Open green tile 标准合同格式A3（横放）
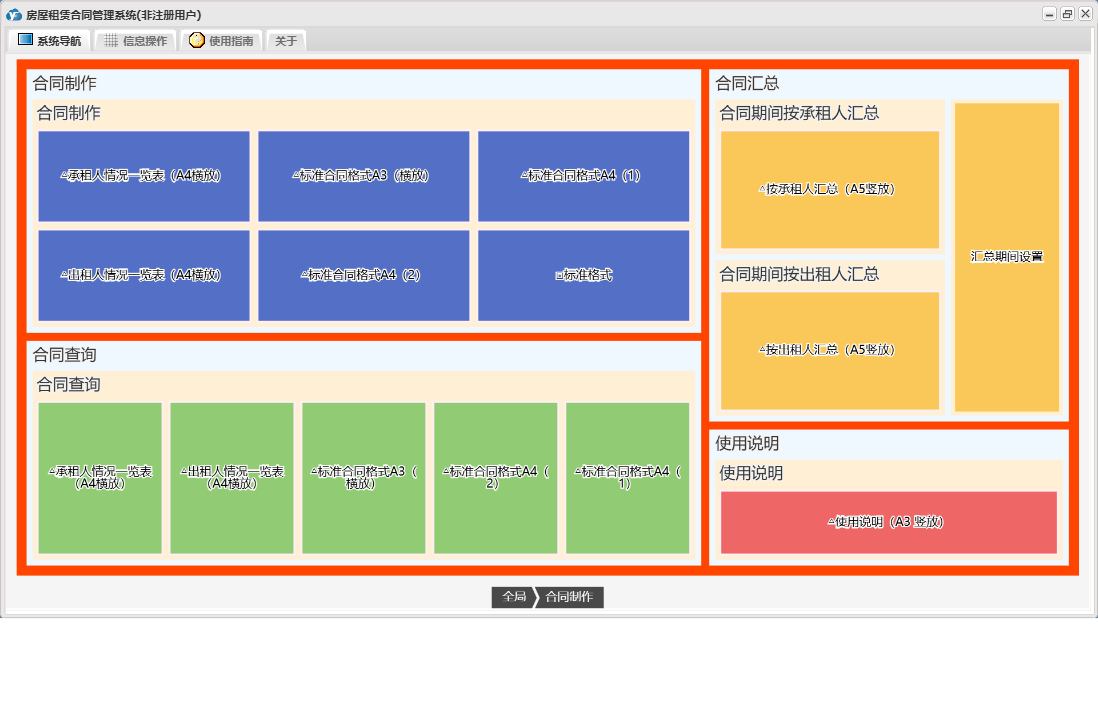Screen dimensions: 1098x716 pos(363,478)
